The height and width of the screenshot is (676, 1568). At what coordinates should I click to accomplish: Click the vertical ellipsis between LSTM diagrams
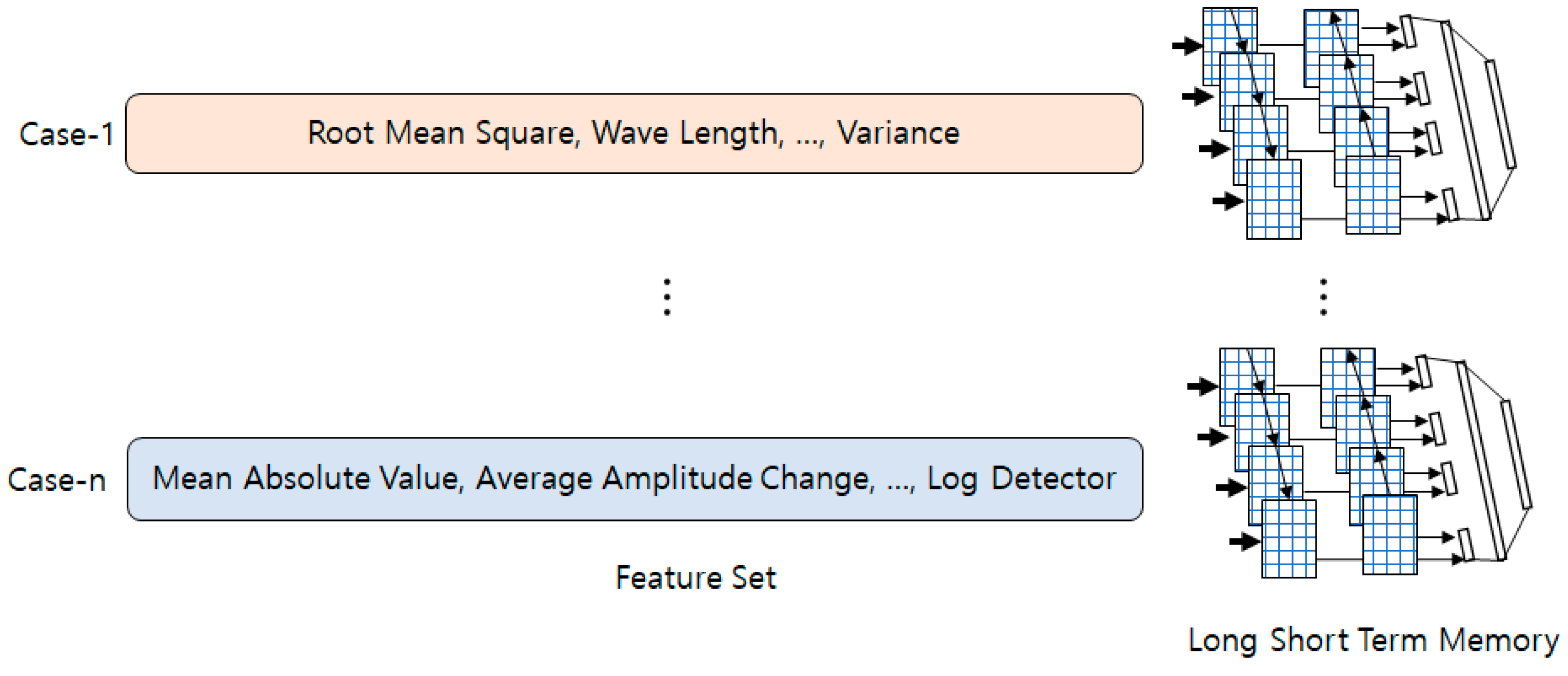[1323, 297]
